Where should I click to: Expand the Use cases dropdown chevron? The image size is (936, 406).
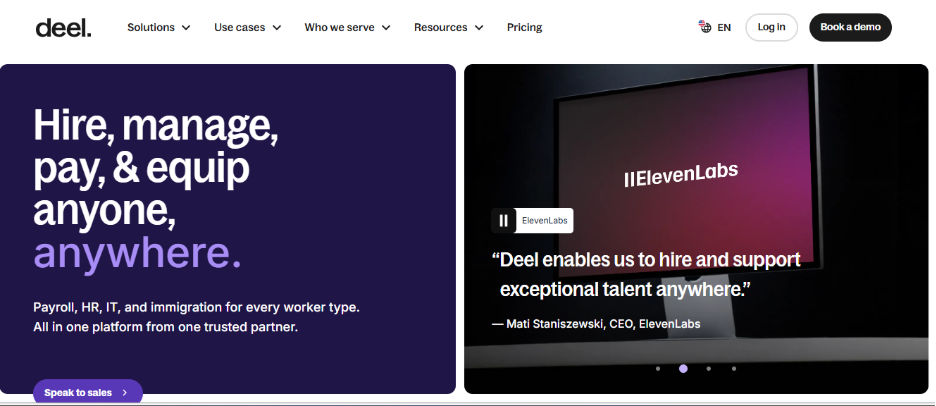276,27
